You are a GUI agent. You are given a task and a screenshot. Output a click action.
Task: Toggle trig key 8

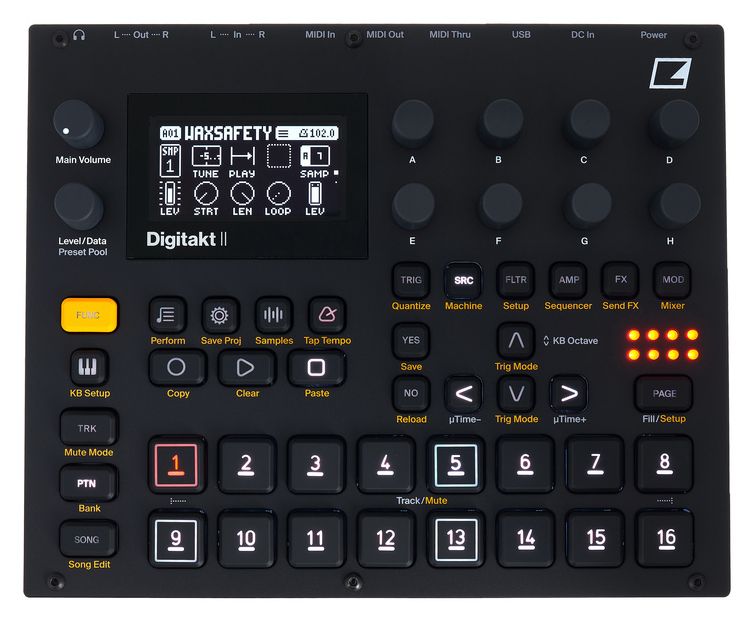tap(665, 465)
